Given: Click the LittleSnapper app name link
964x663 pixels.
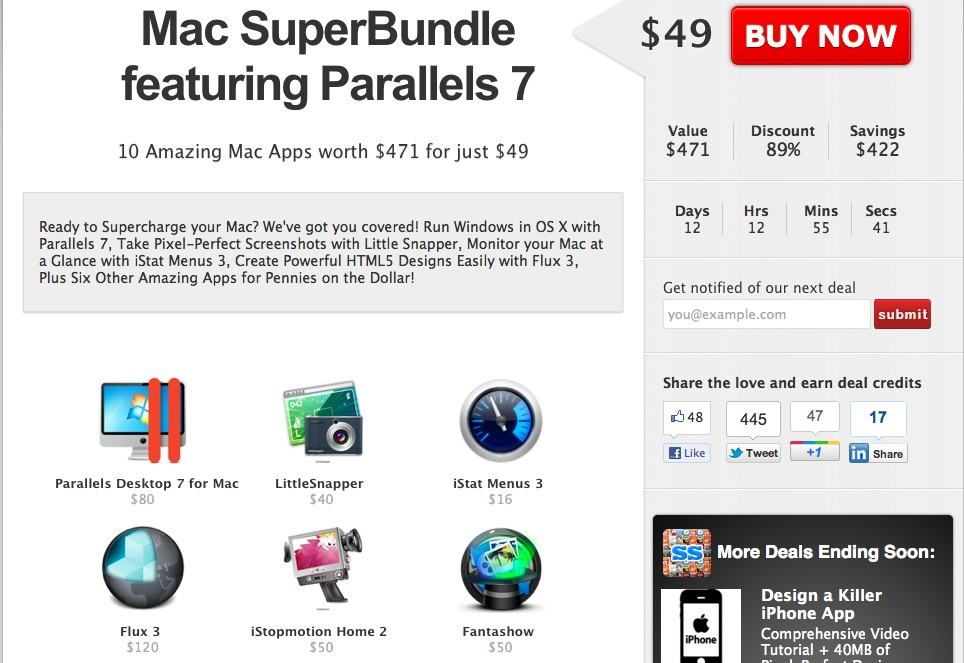Looking at the screenshot, I should [319, 483].
